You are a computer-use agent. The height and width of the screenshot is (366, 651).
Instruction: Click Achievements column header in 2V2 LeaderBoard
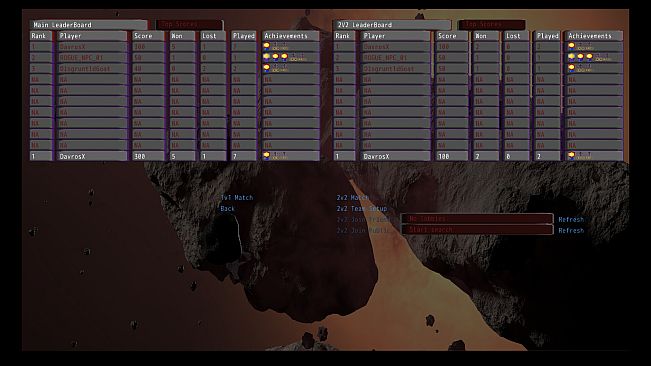(595, 36)
